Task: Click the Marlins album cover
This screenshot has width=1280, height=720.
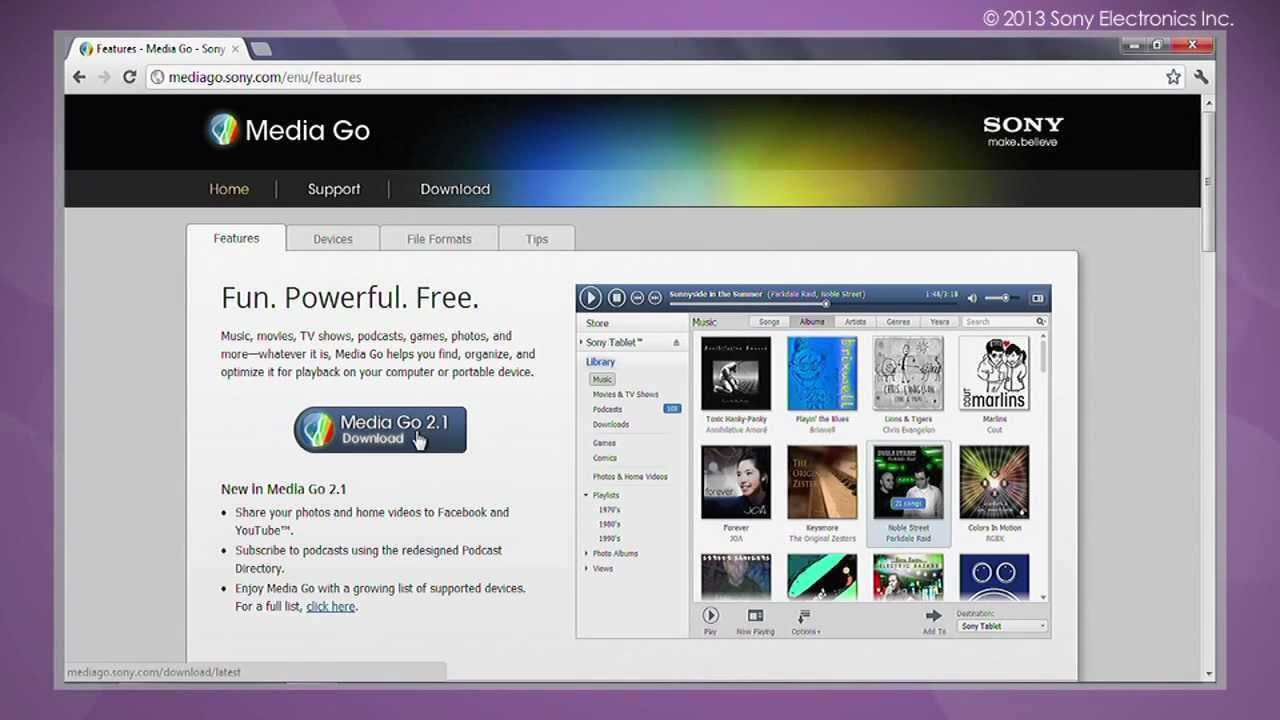Action: 994,374
